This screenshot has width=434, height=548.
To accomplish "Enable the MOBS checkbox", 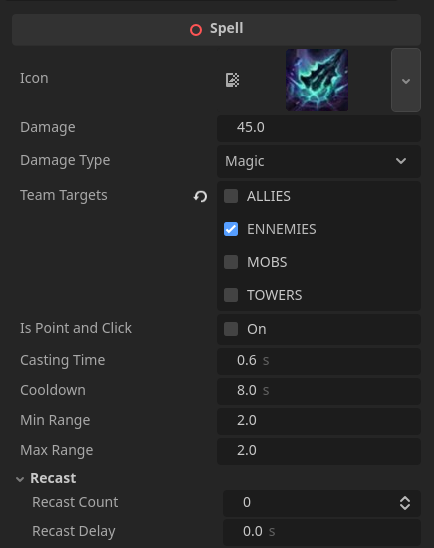I will click(231, 262).
